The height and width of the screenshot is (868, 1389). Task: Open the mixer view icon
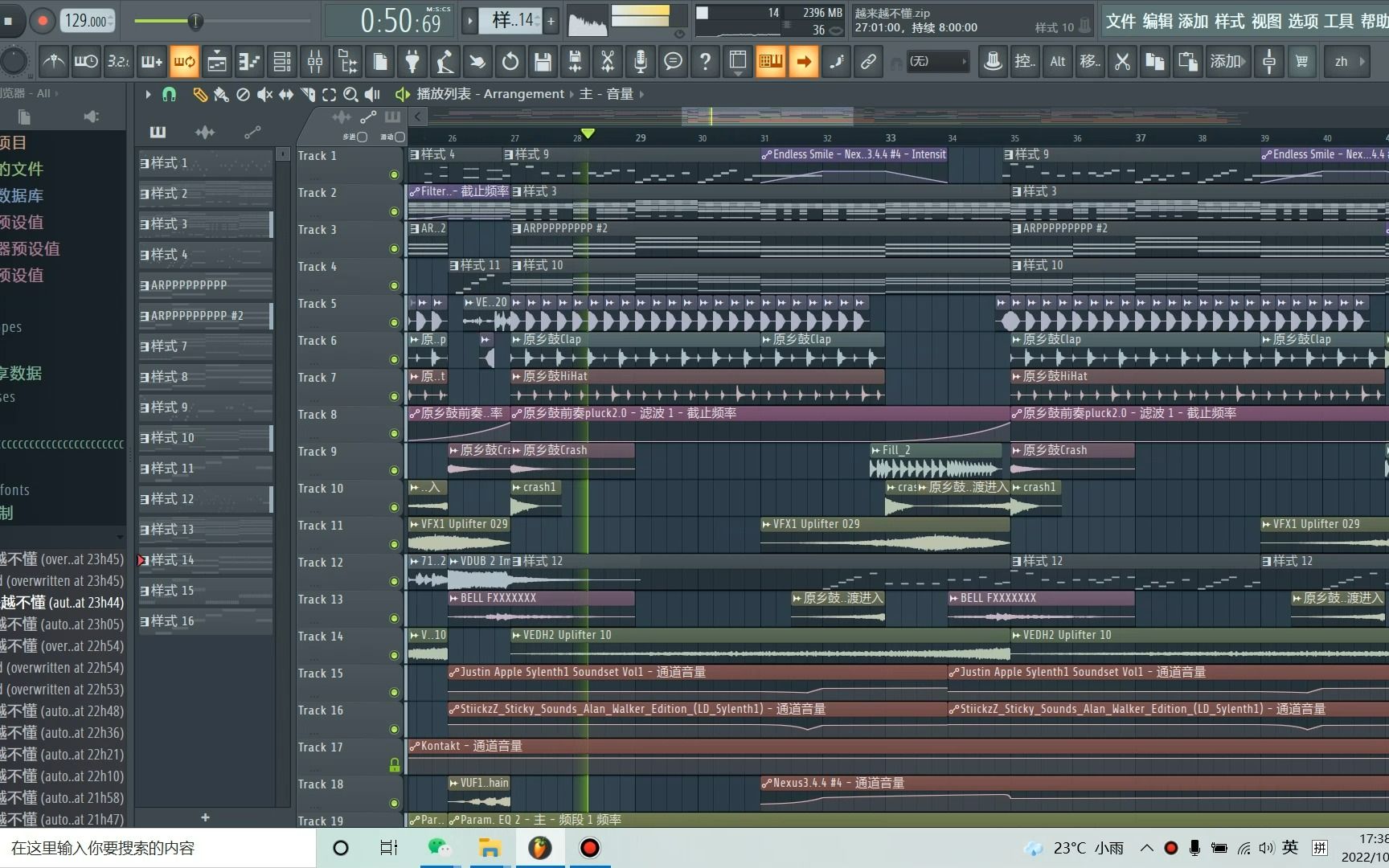pyautogui.click(x=315, y=61)
